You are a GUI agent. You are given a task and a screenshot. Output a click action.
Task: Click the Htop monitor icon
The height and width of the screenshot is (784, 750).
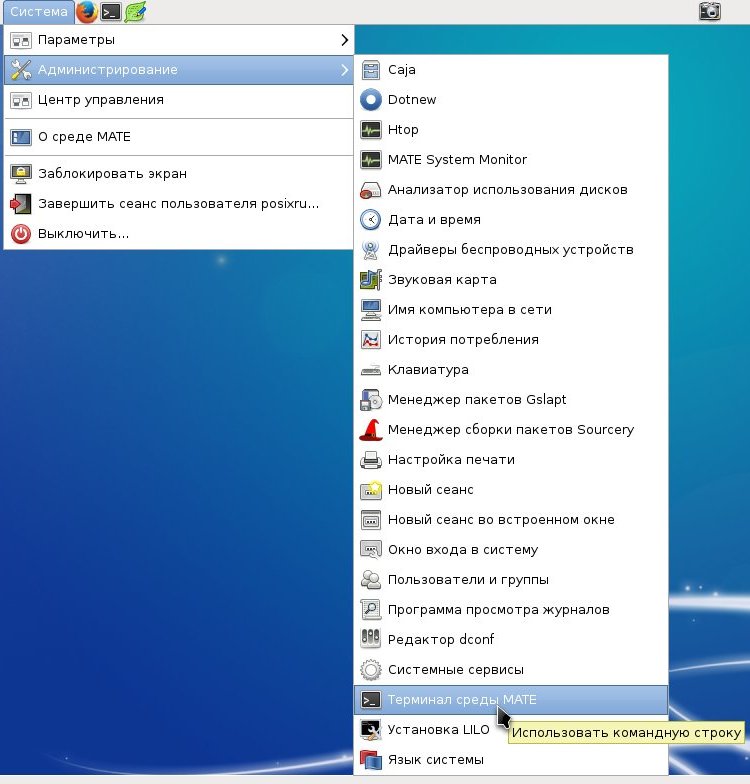coord(370,130)
